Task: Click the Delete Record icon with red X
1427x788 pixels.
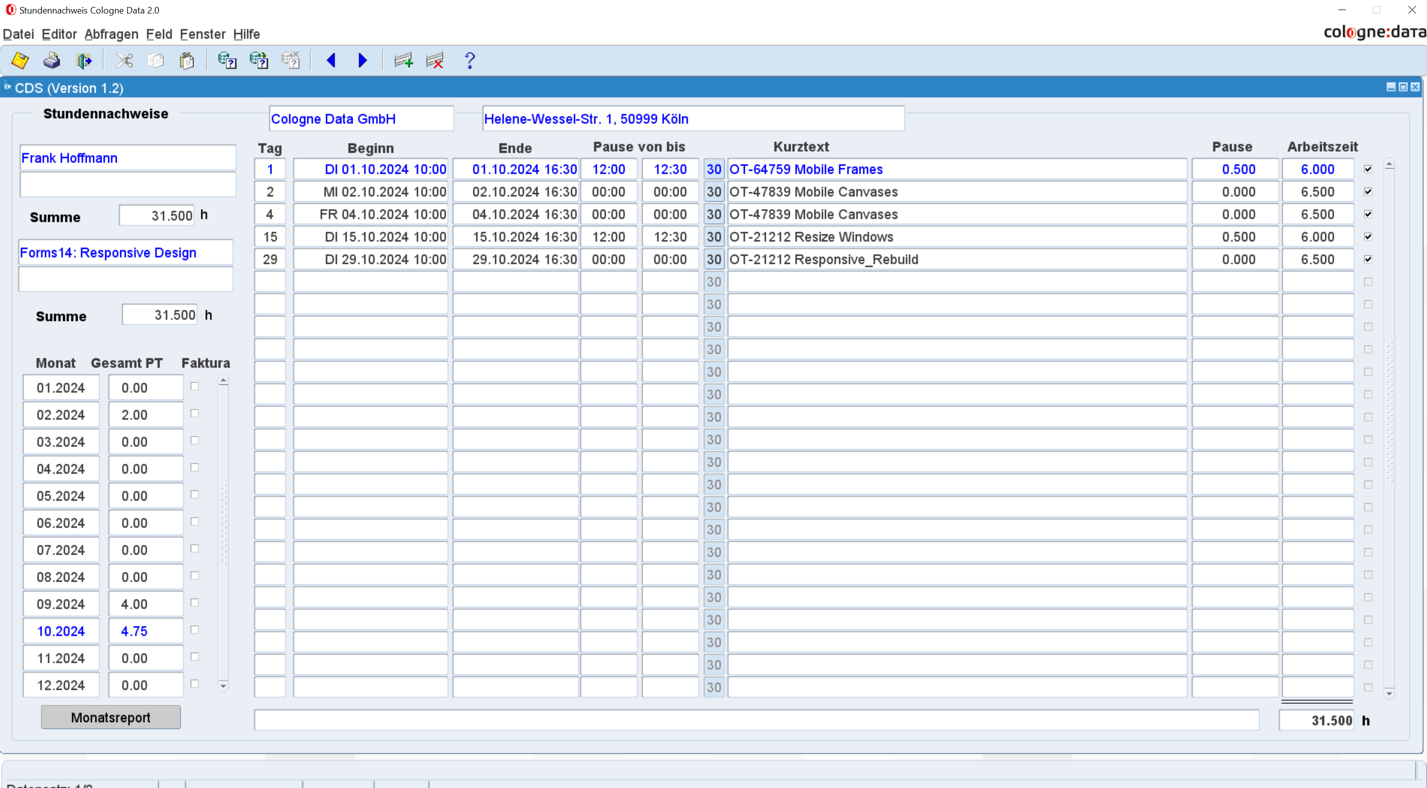Action: point(435,61)
